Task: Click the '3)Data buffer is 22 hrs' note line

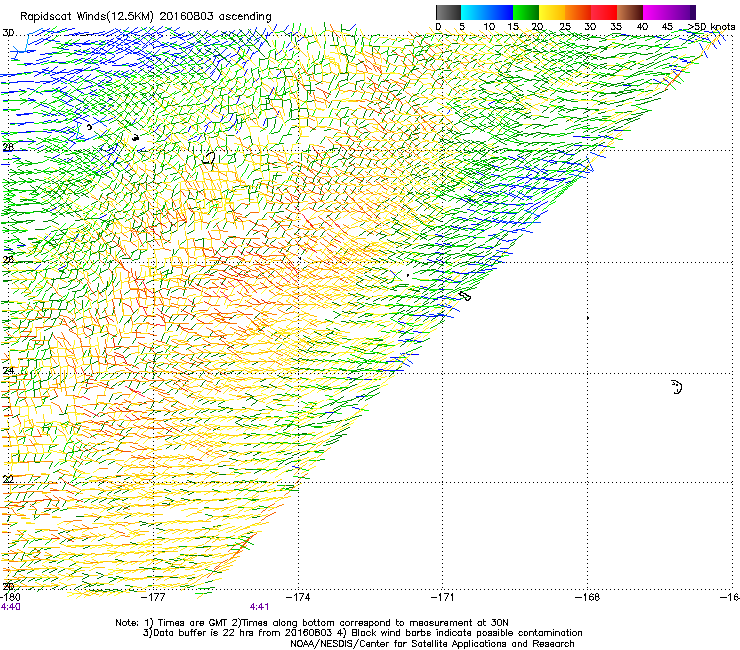Action: click(362, 633)
